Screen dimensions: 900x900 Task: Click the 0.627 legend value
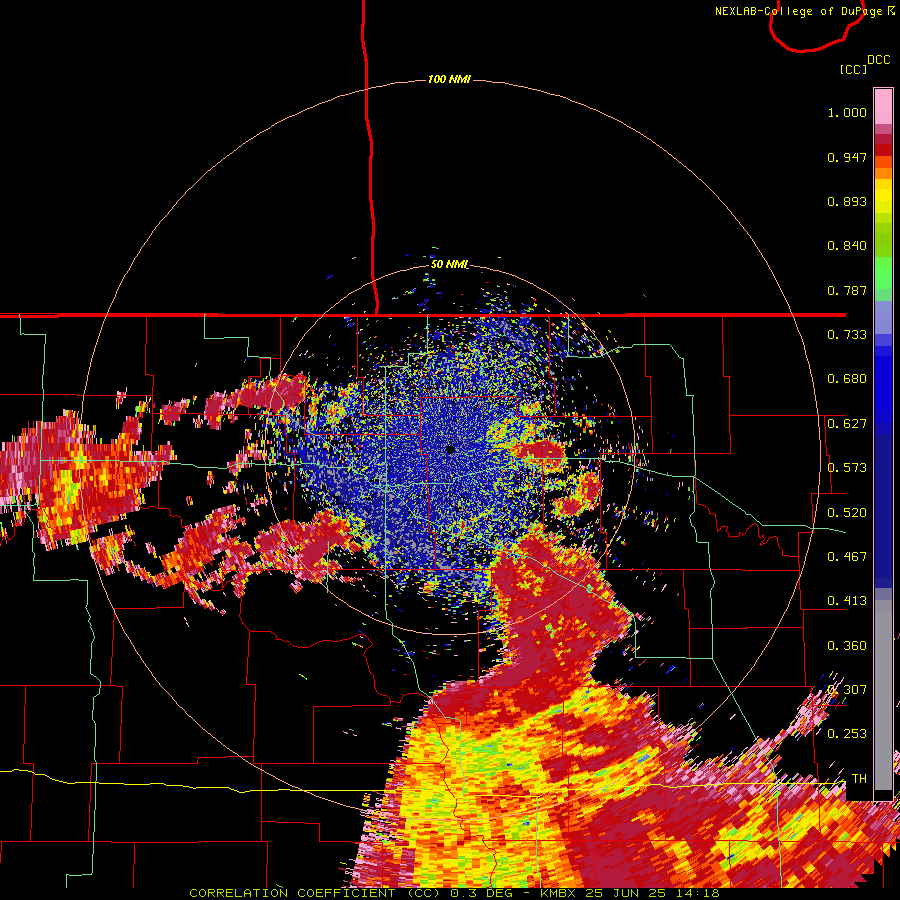coord(847,424)
